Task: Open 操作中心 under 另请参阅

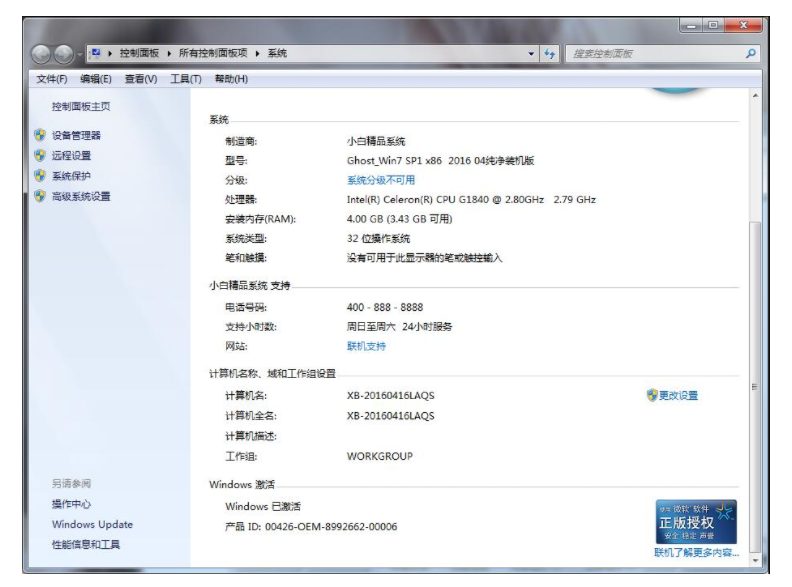Action: (71, 504)
